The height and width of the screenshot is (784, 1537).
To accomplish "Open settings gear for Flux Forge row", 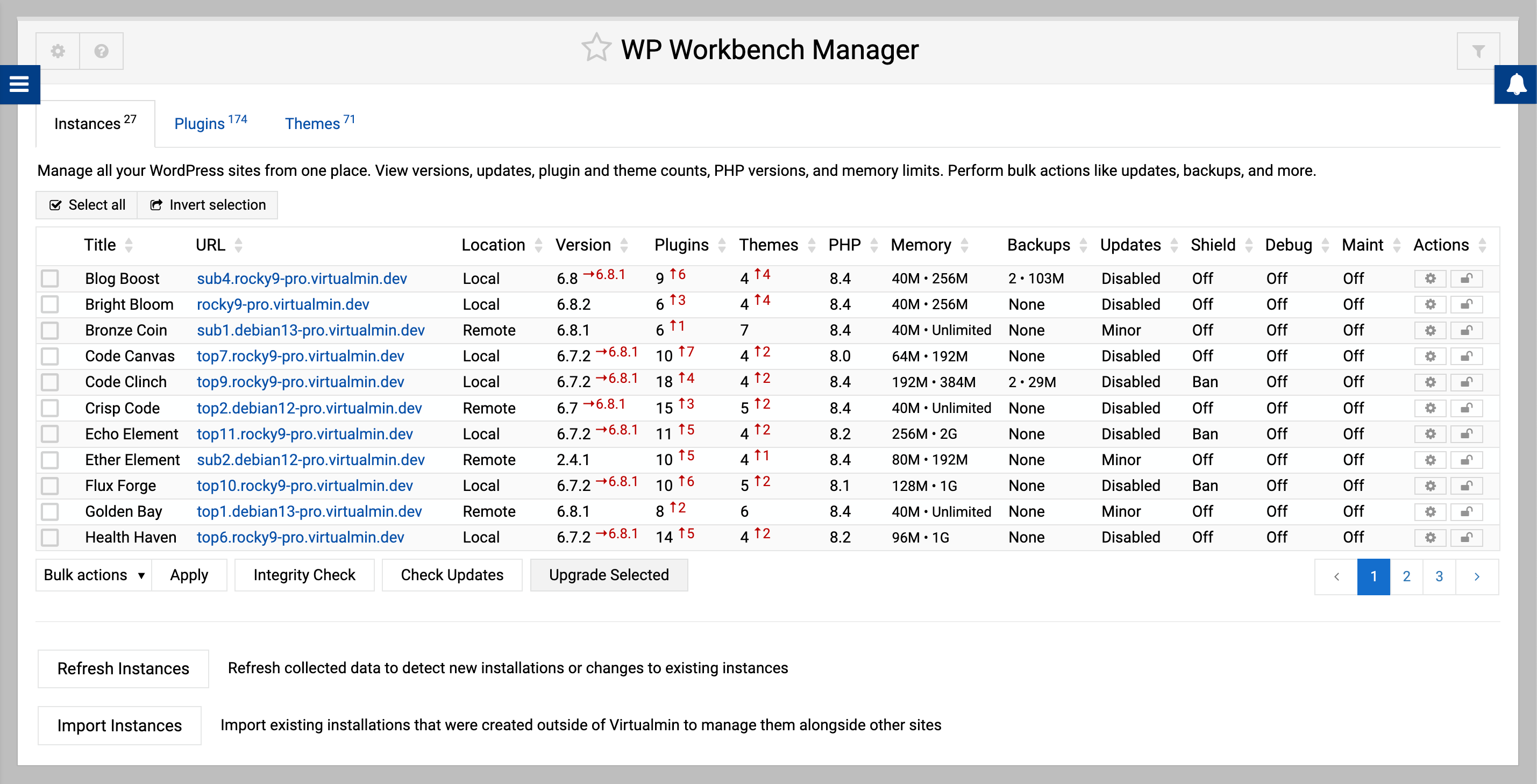I will [1430, 486].
